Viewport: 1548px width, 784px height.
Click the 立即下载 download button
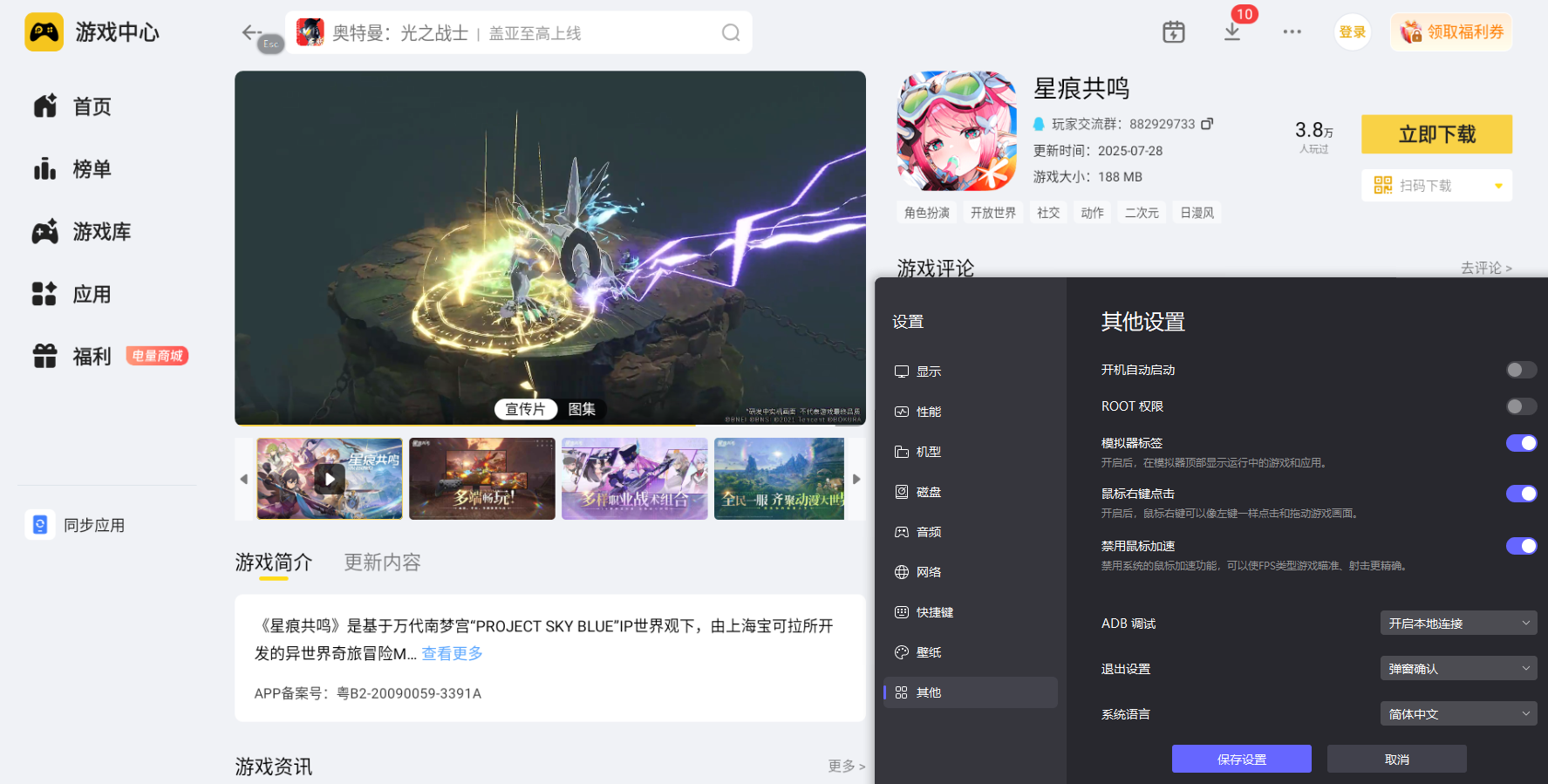point(1436,134)
